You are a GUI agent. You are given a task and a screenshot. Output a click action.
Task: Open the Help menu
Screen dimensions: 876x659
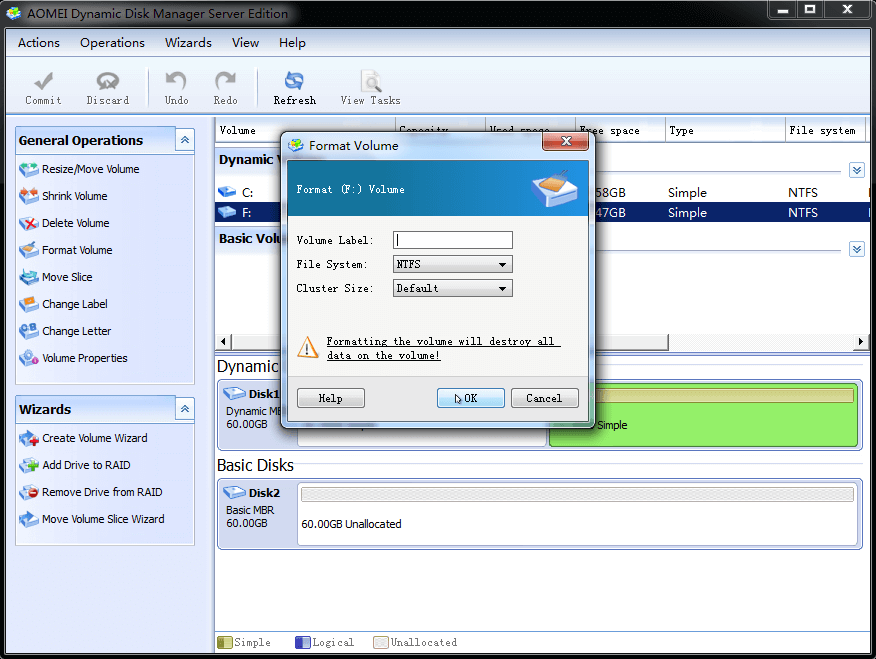click(x=292, y=42)
